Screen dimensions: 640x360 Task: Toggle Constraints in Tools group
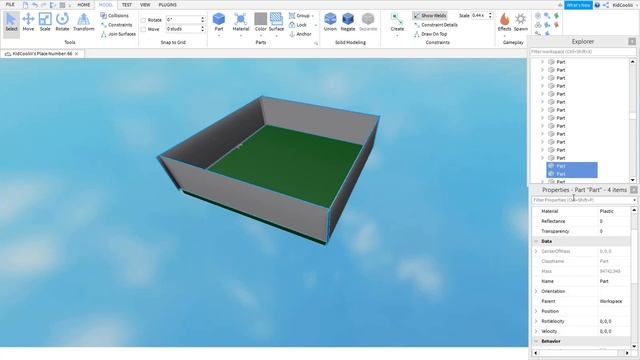point(116,25)
